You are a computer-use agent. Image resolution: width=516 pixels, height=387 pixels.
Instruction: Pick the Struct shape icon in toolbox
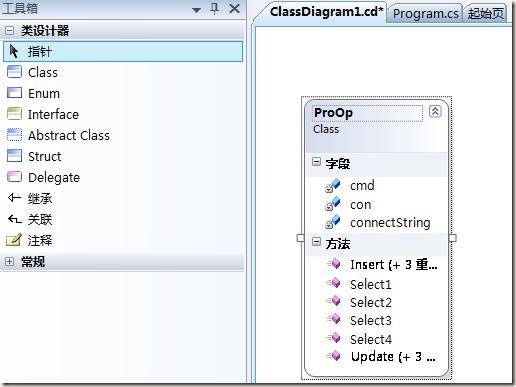[x=14, y=156]
